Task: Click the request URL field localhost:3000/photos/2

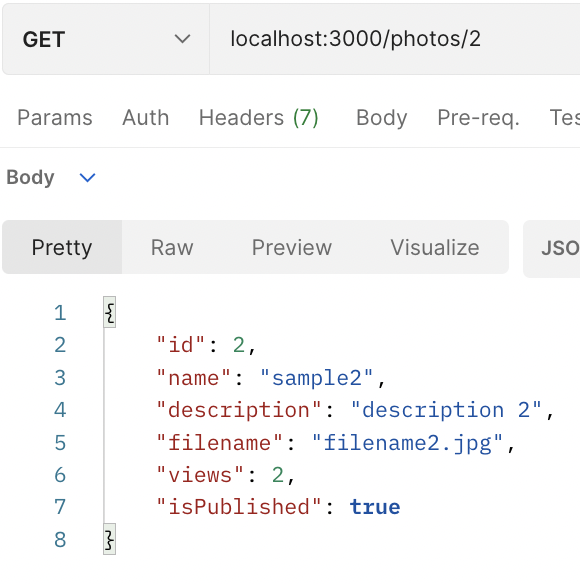Action: click(395, 39)
